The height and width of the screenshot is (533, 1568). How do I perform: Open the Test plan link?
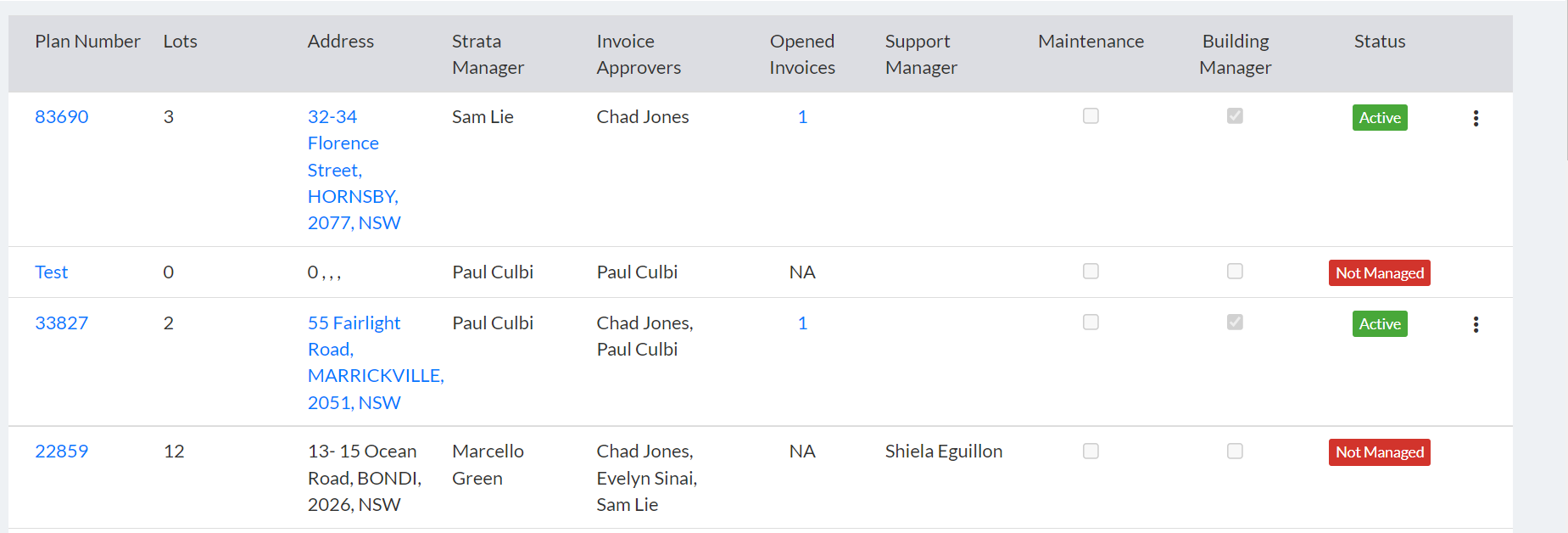point(51,272)
